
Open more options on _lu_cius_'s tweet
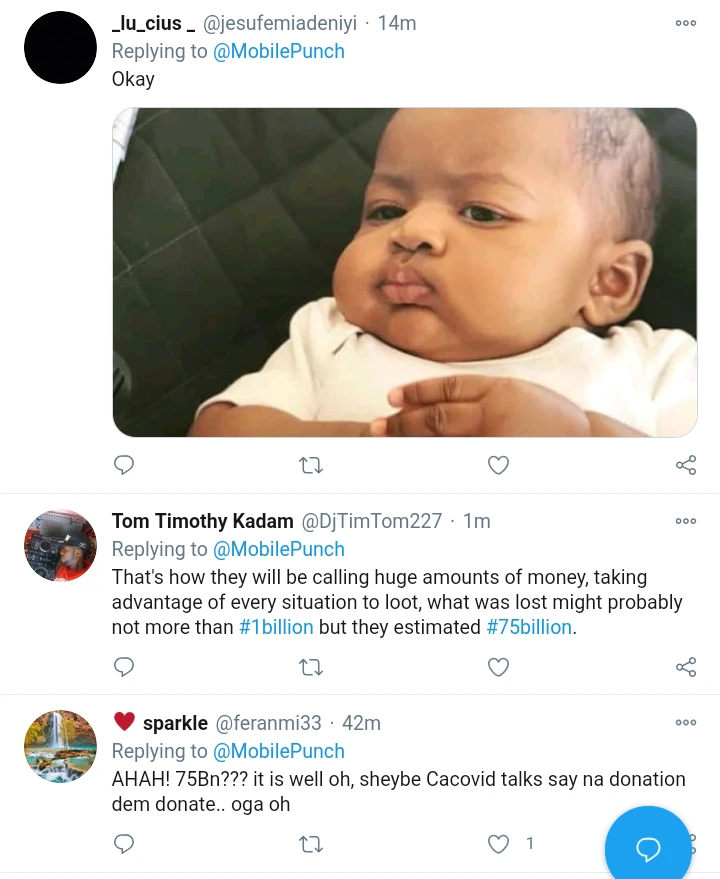(x=686, y=23)
